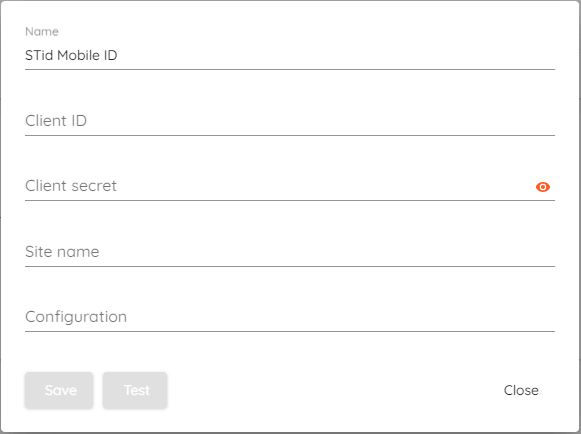The height and width of the screenshot is (434, 581).
Task: Select the Site name placeholder
Action: pyautogui.click(x=62, y=252)
